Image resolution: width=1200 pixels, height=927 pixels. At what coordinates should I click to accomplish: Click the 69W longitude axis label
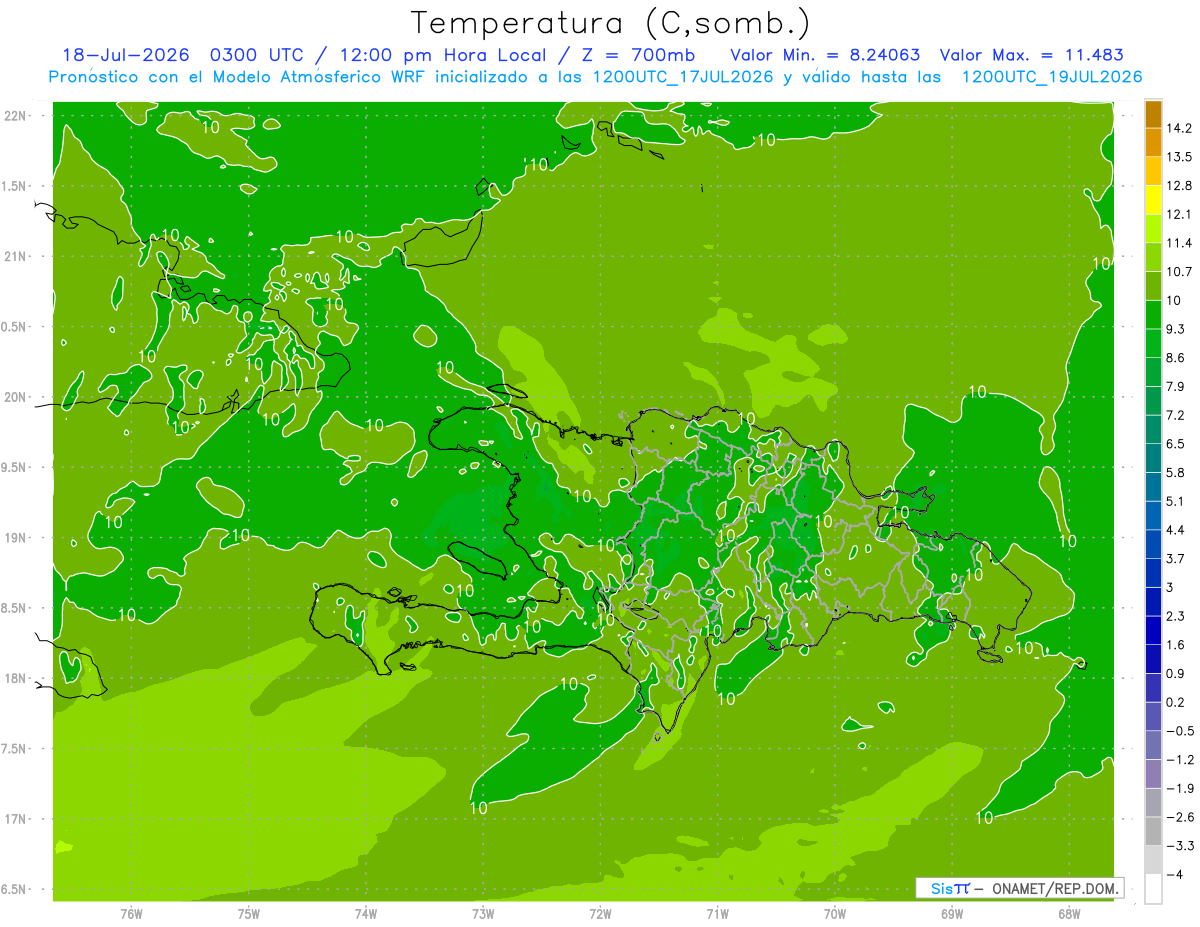click(951, 913)
